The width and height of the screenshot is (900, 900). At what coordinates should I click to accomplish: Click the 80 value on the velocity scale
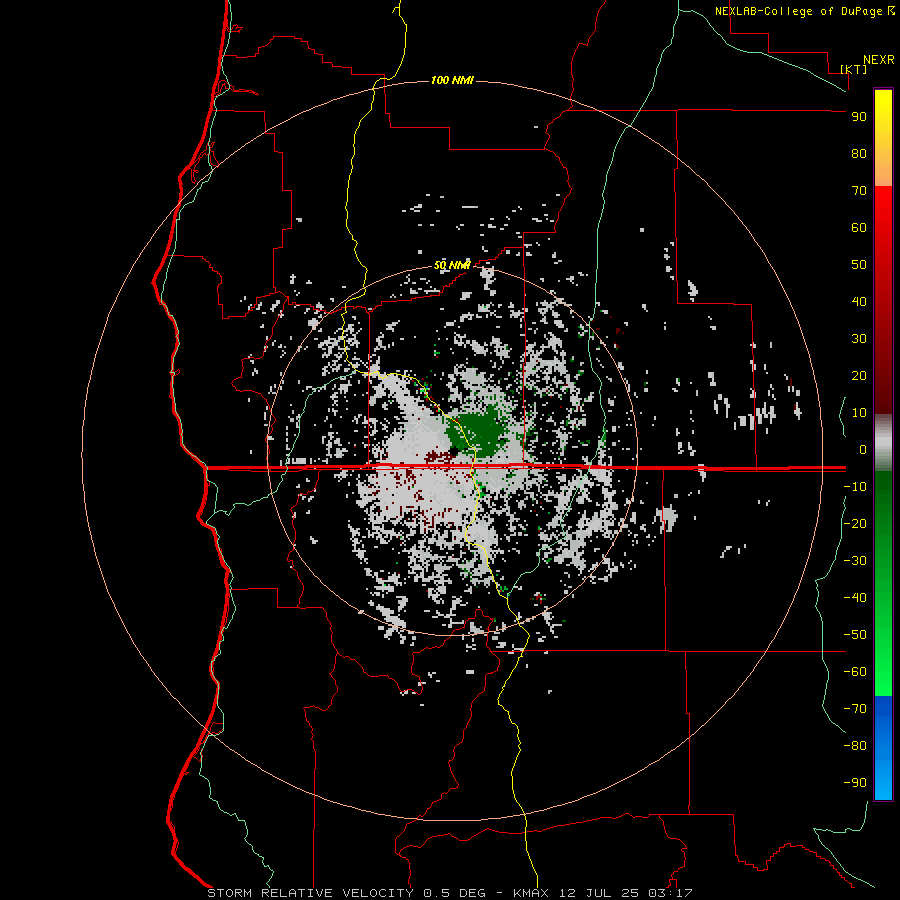coord(859,153)
